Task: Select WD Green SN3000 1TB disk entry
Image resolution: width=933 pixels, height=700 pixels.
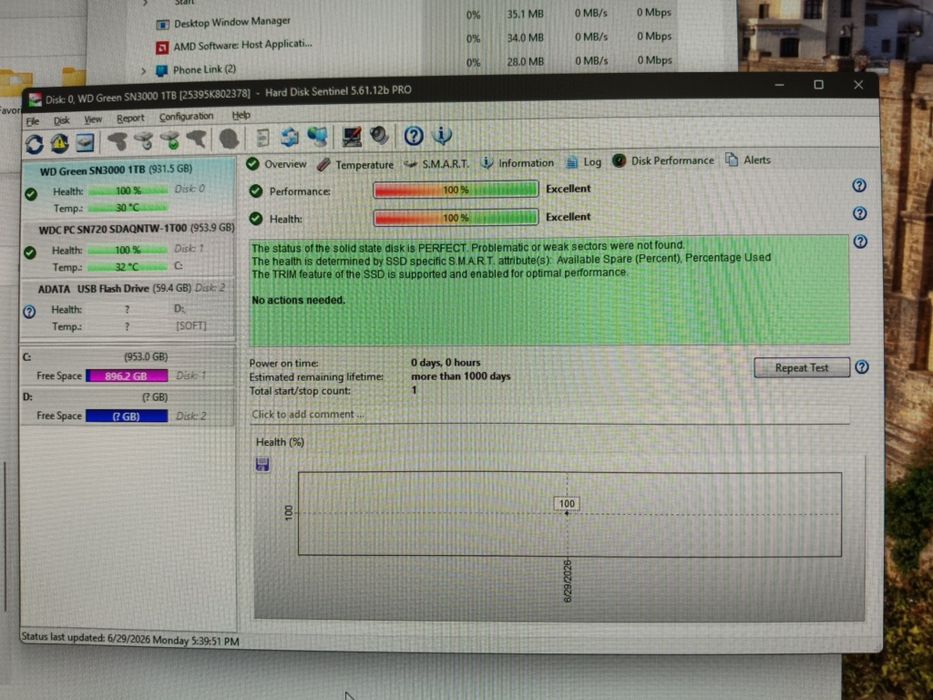Action: 129,188
